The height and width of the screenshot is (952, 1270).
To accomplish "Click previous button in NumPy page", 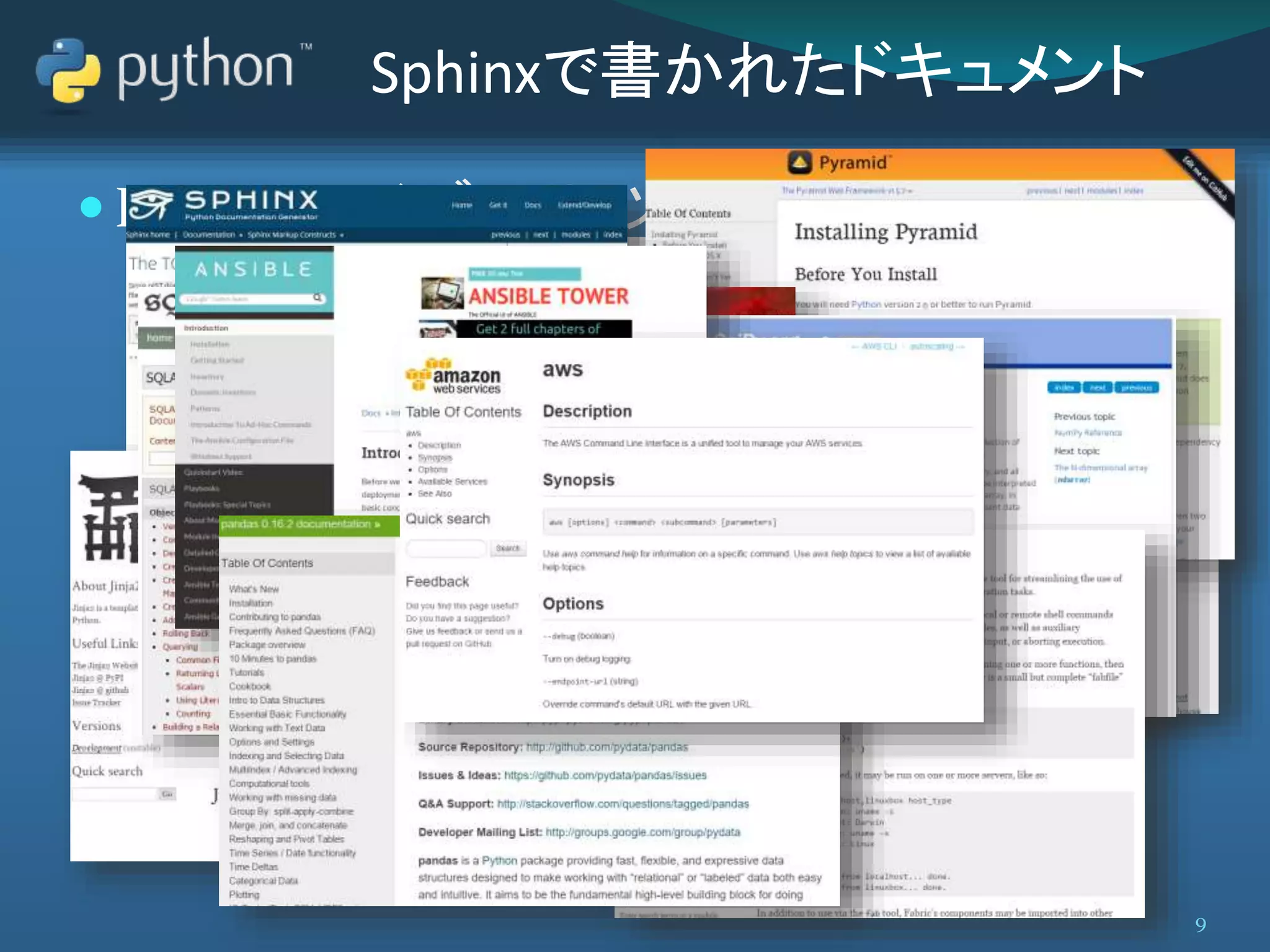I will pyautogui.click(x=1137, y=388).
